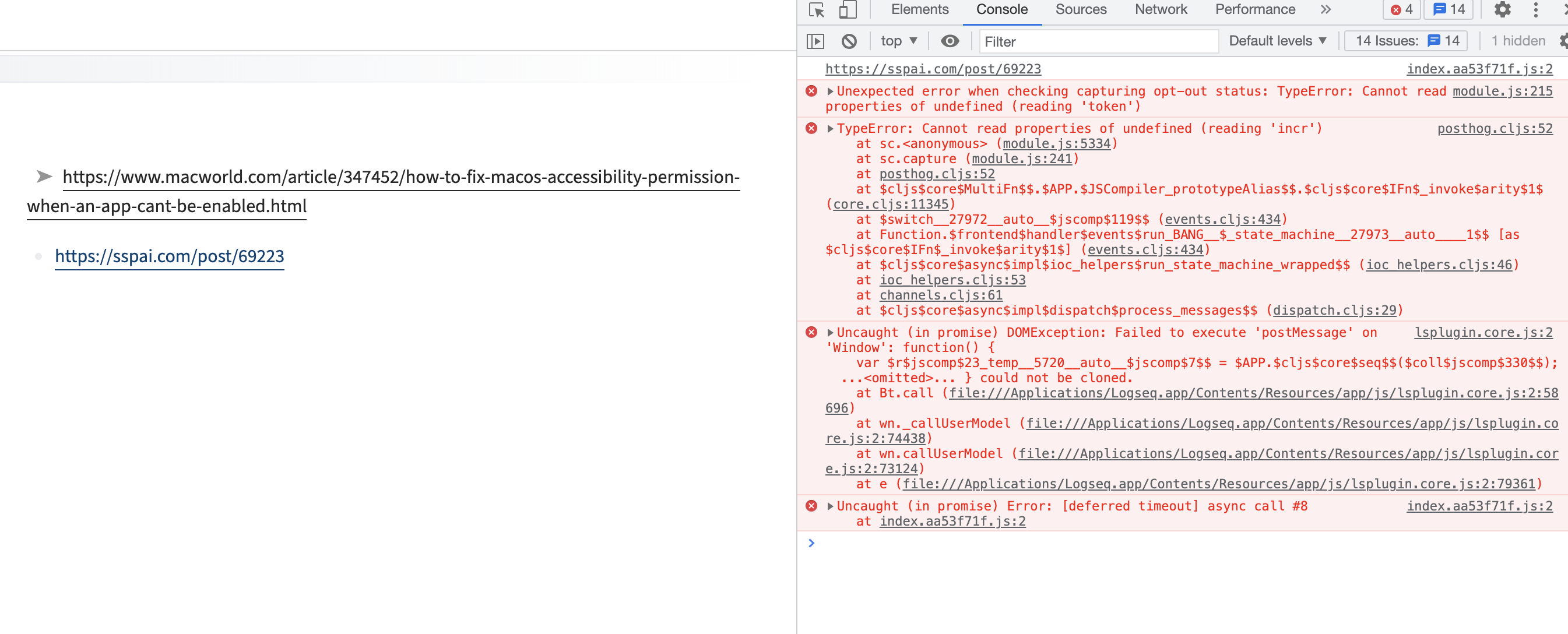This screenshot has height=634, width=1568.
Task: Open DevTools settings via gear icon
Action: 1503,10
